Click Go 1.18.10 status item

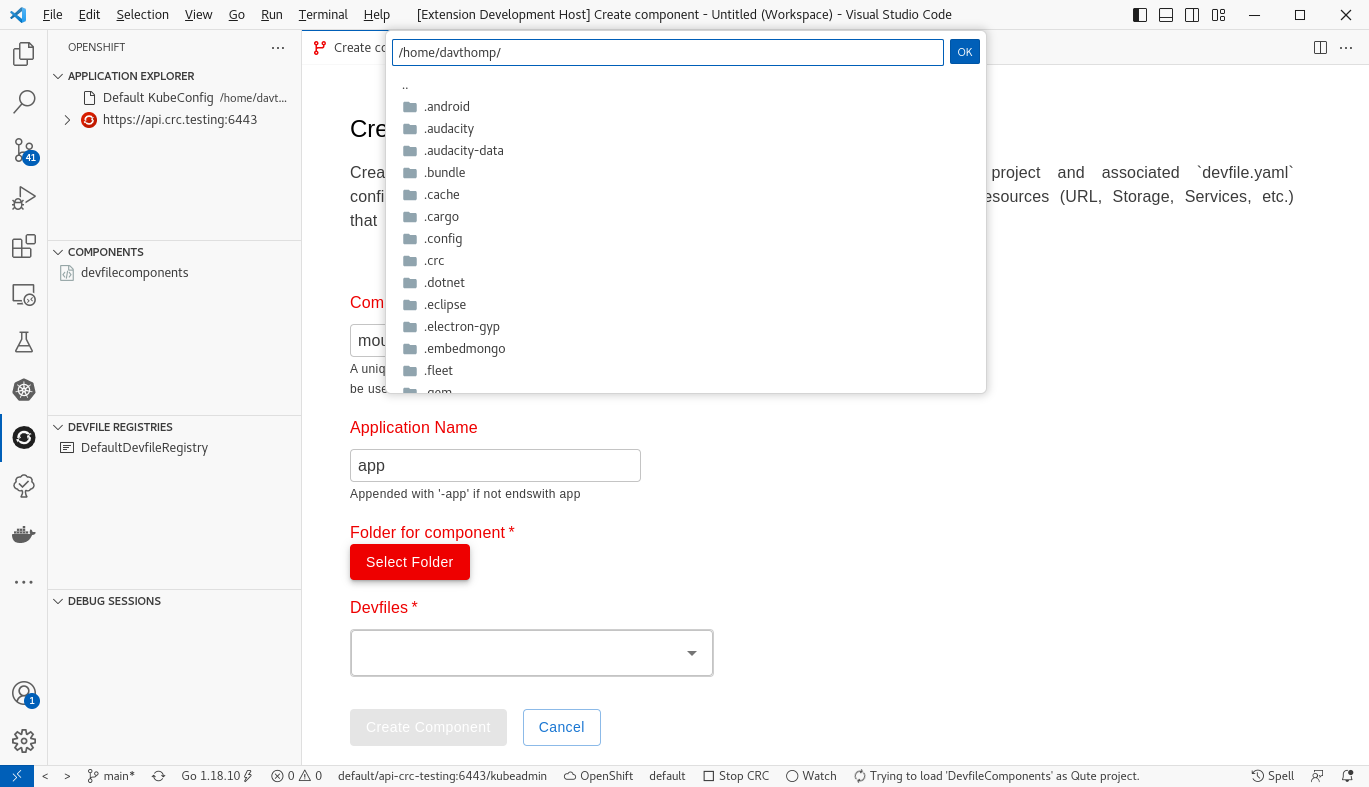(217, 776)
